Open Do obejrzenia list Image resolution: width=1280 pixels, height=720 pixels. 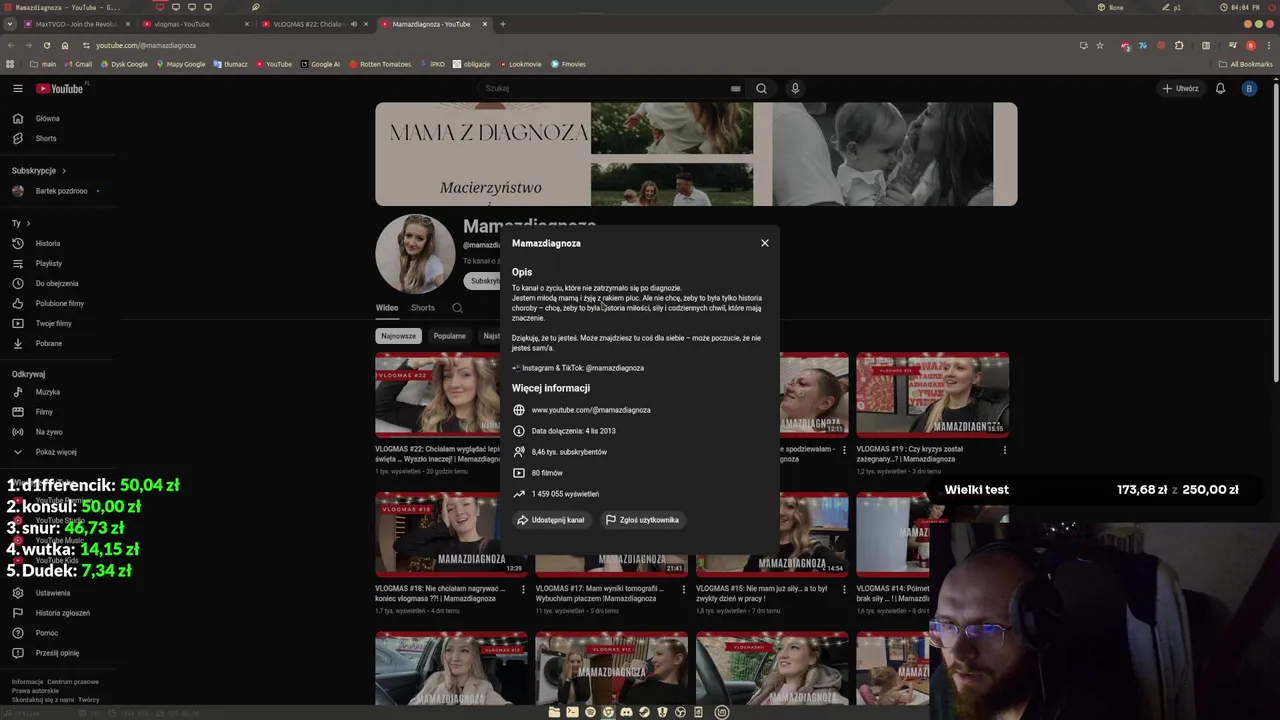coord(57,283)
